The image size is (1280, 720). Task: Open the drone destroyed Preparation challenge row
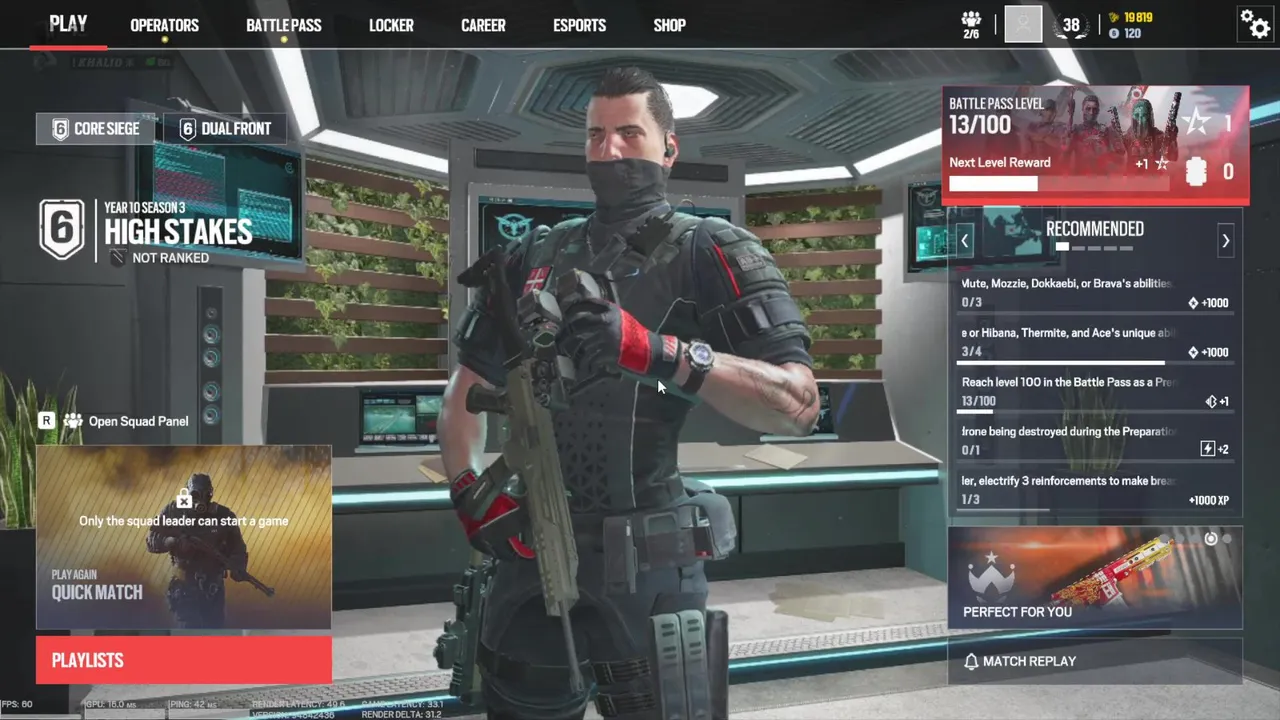pyautogui.click(x=1095, y=441)
